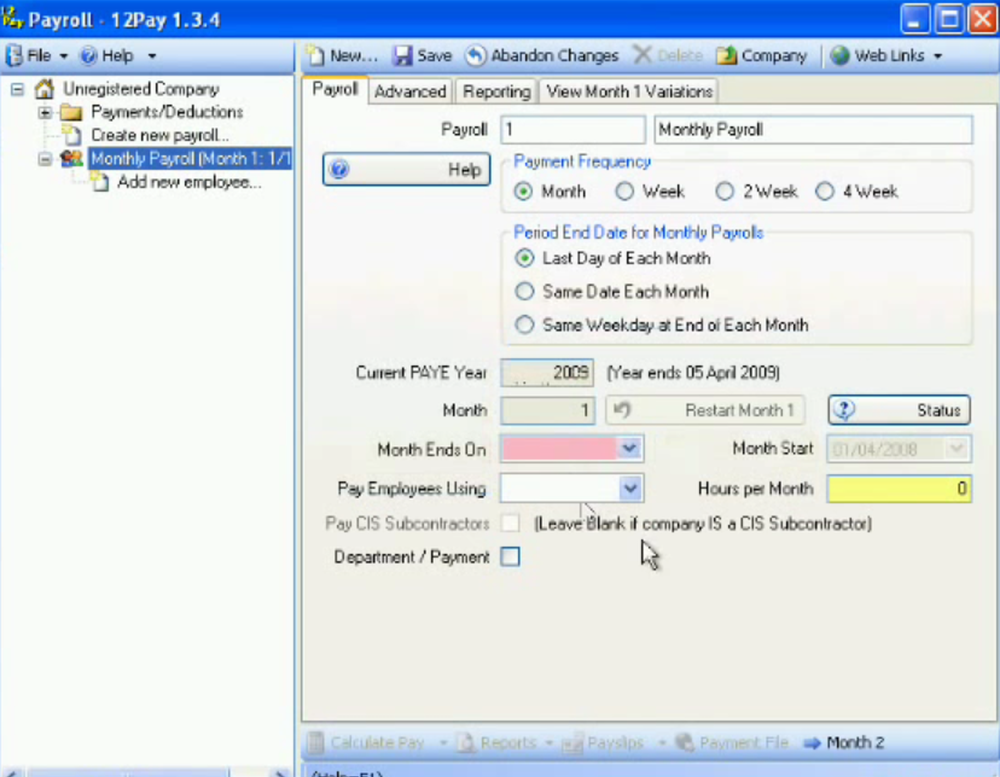
Task: Click the Month 2 button
Action: point(843,743)
